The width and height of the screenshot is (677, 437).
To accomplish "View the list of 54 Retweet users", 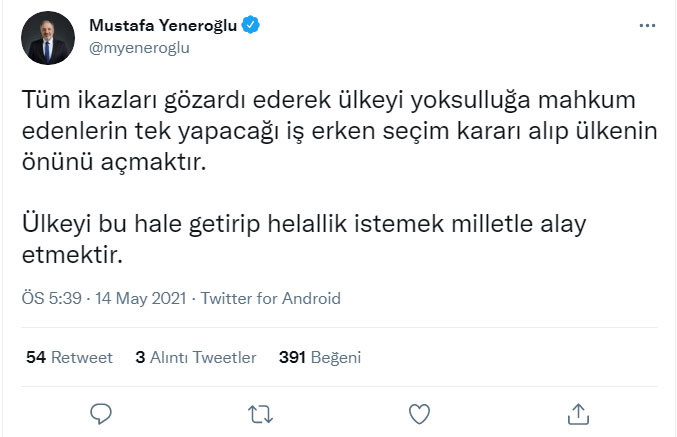I will point(69,357).
